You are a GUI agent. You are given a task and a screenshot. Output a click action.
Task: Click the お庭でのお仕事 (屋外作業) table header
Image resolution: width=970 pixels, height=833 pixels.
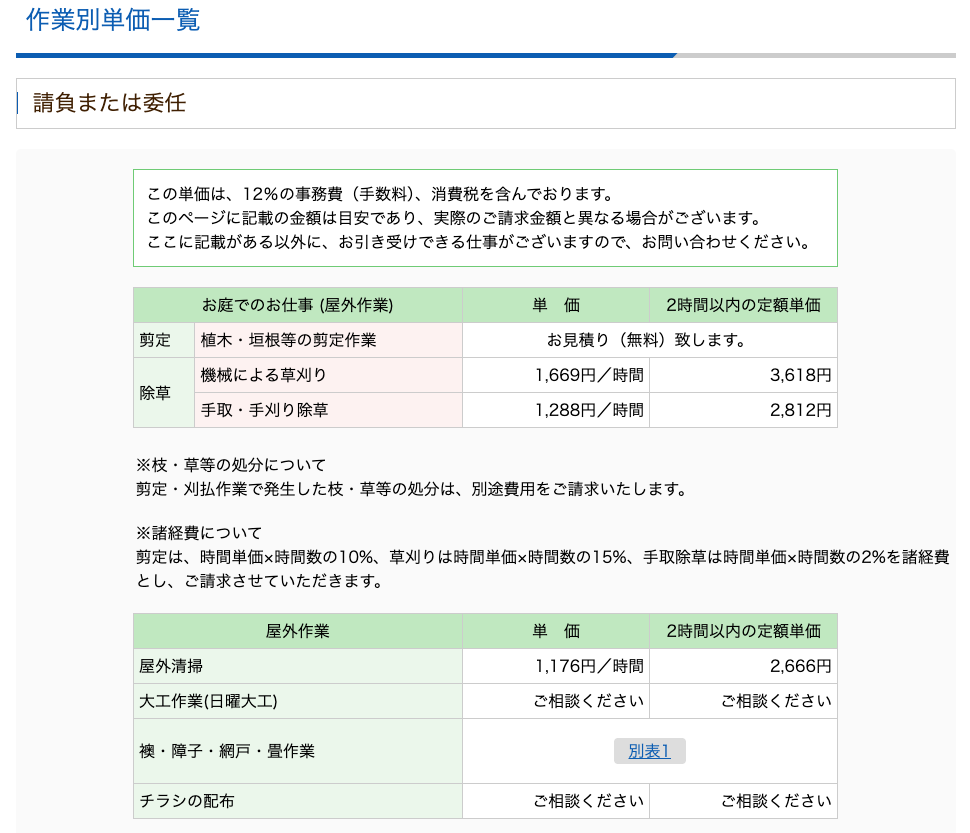297,305
